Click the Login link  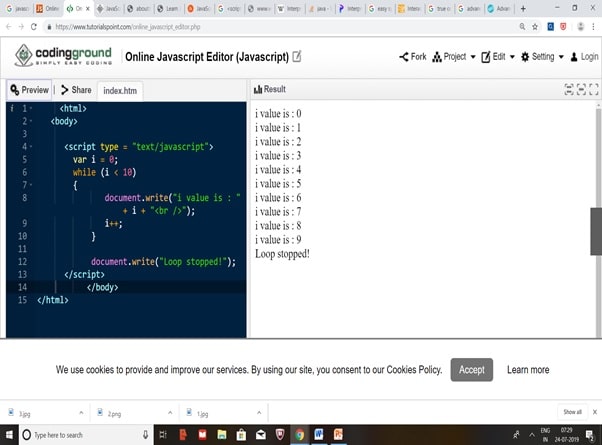click(584, 57)
